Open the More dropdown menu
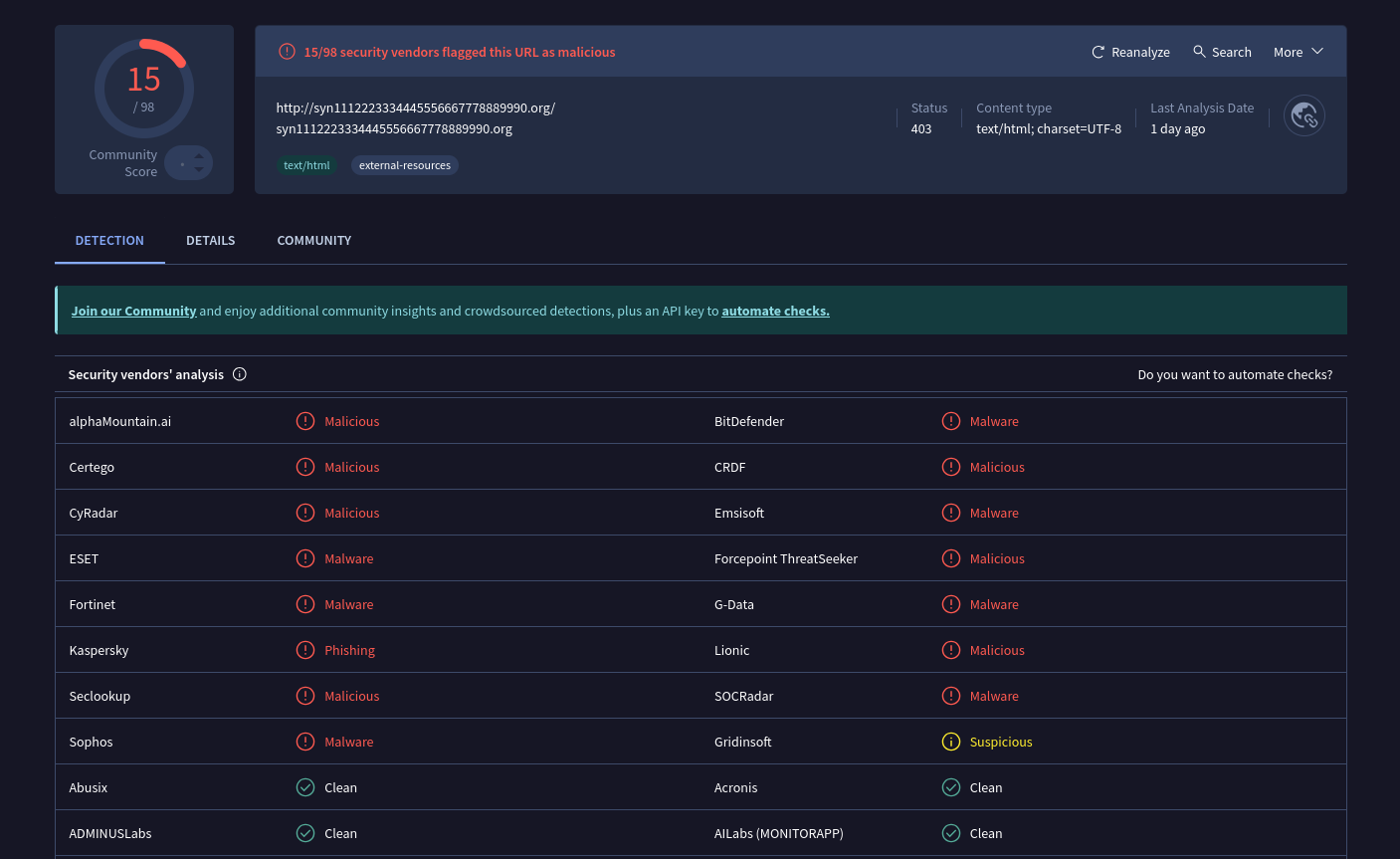The height and width of the screenshot is (859, 1400). coord(1297,51)
